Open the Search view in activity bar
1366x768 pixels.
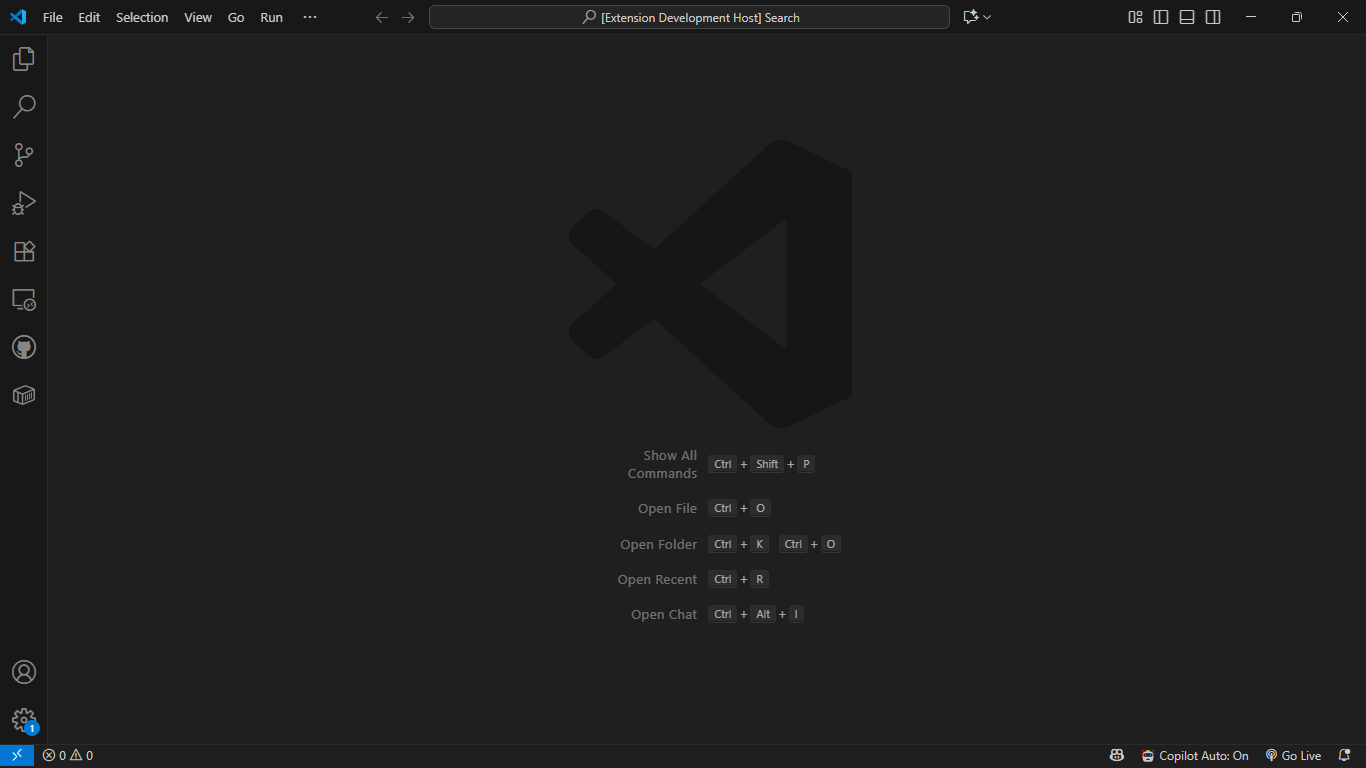pyautogui.click(x=24, y=107)
